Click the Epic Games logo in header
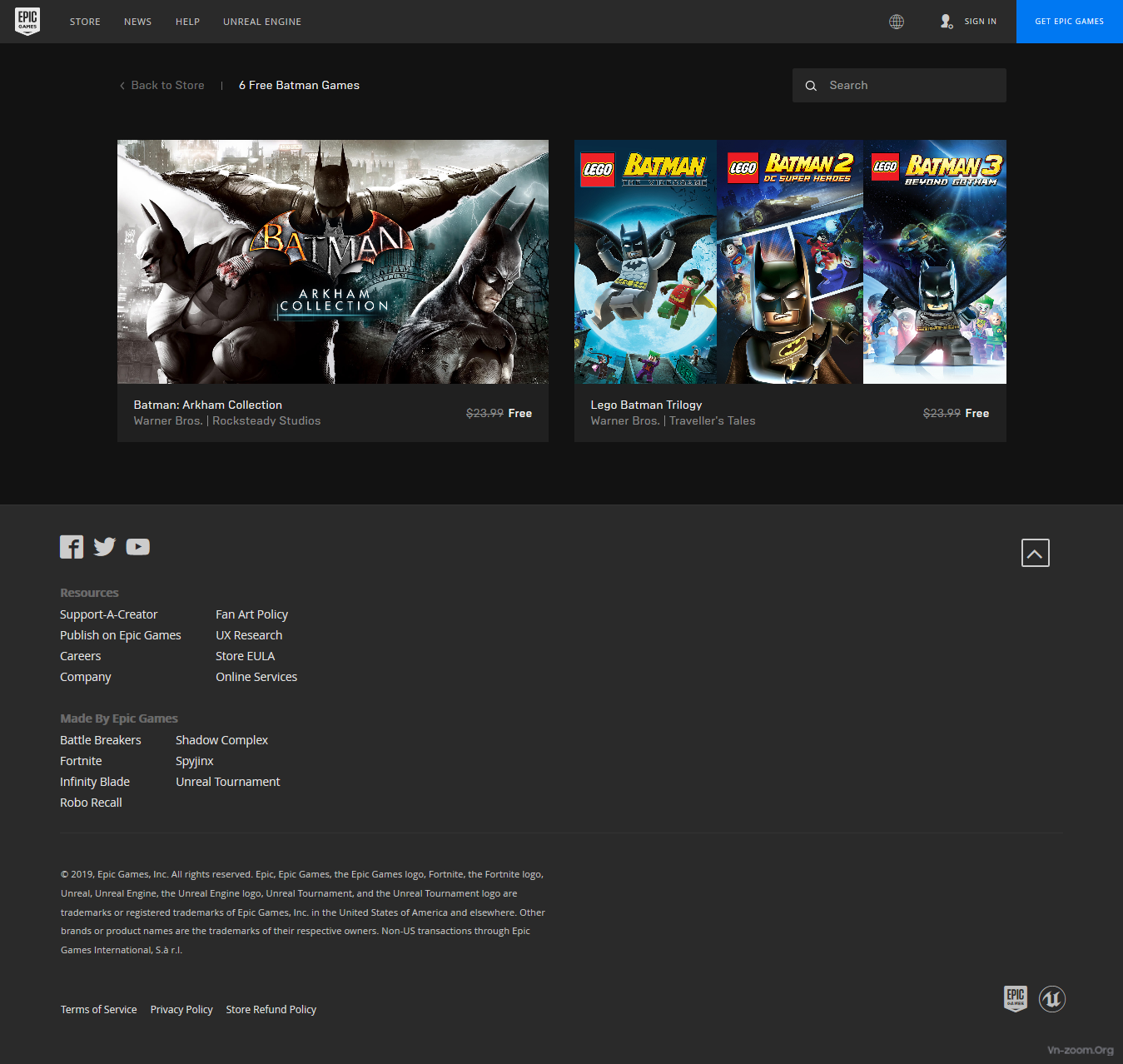The width and height of the screenshot is (1123, 1064). pyautogui.click(x=27, y=22)
